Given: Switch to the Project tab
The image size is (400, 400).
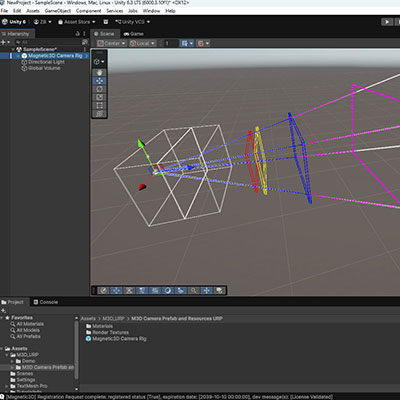Looking at the screenshot, I should click(x=13, y=302).
